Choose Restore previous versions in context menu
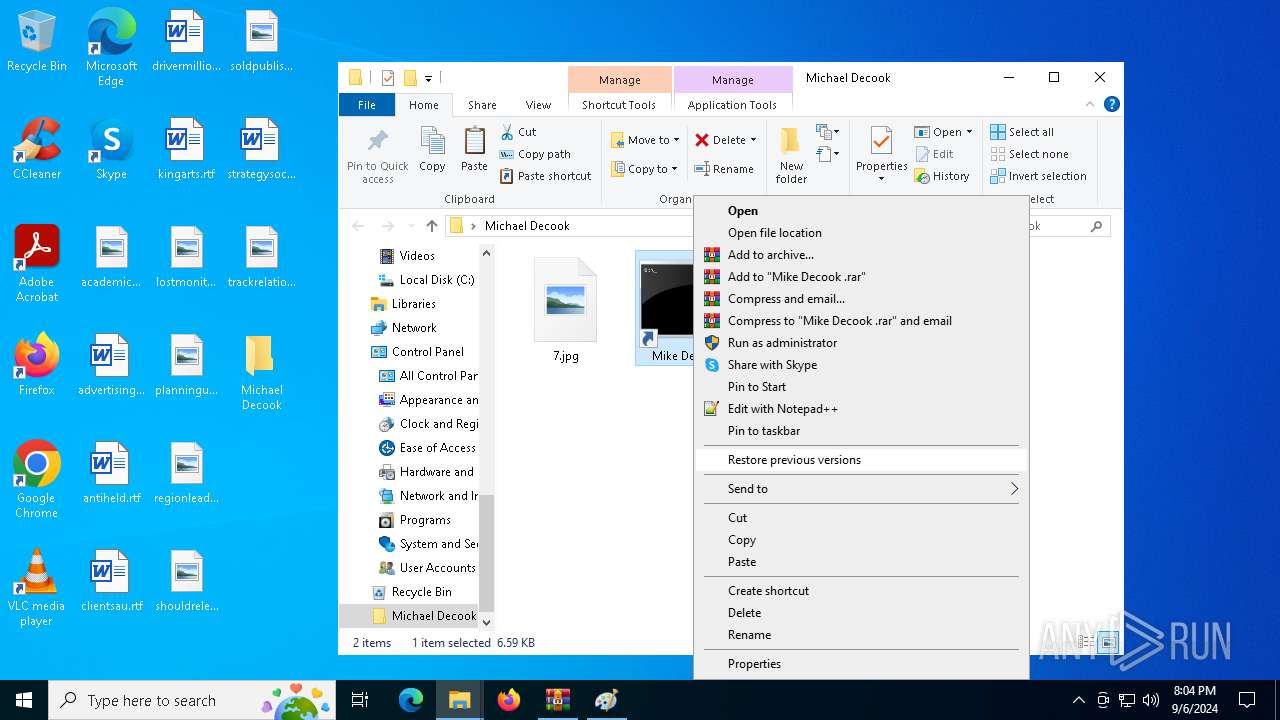 click(861, 460)
